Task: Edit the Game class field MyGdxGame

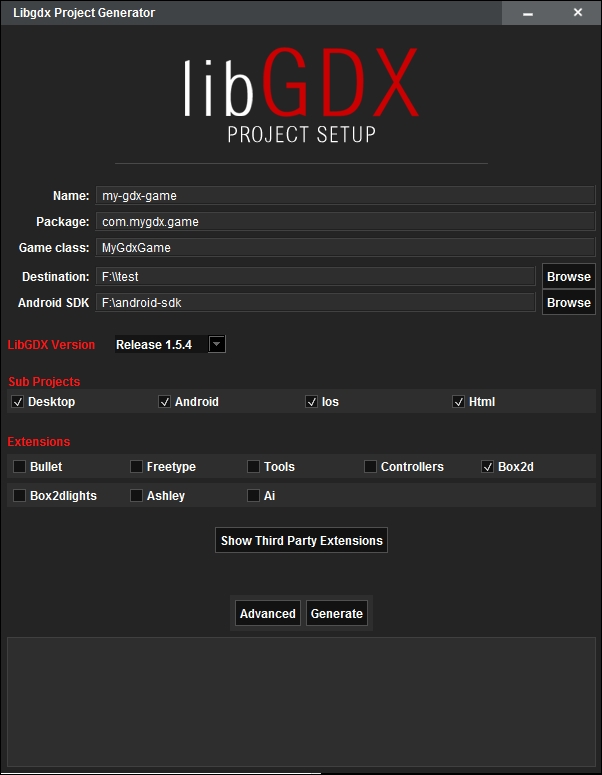Action: pos(345,248)
